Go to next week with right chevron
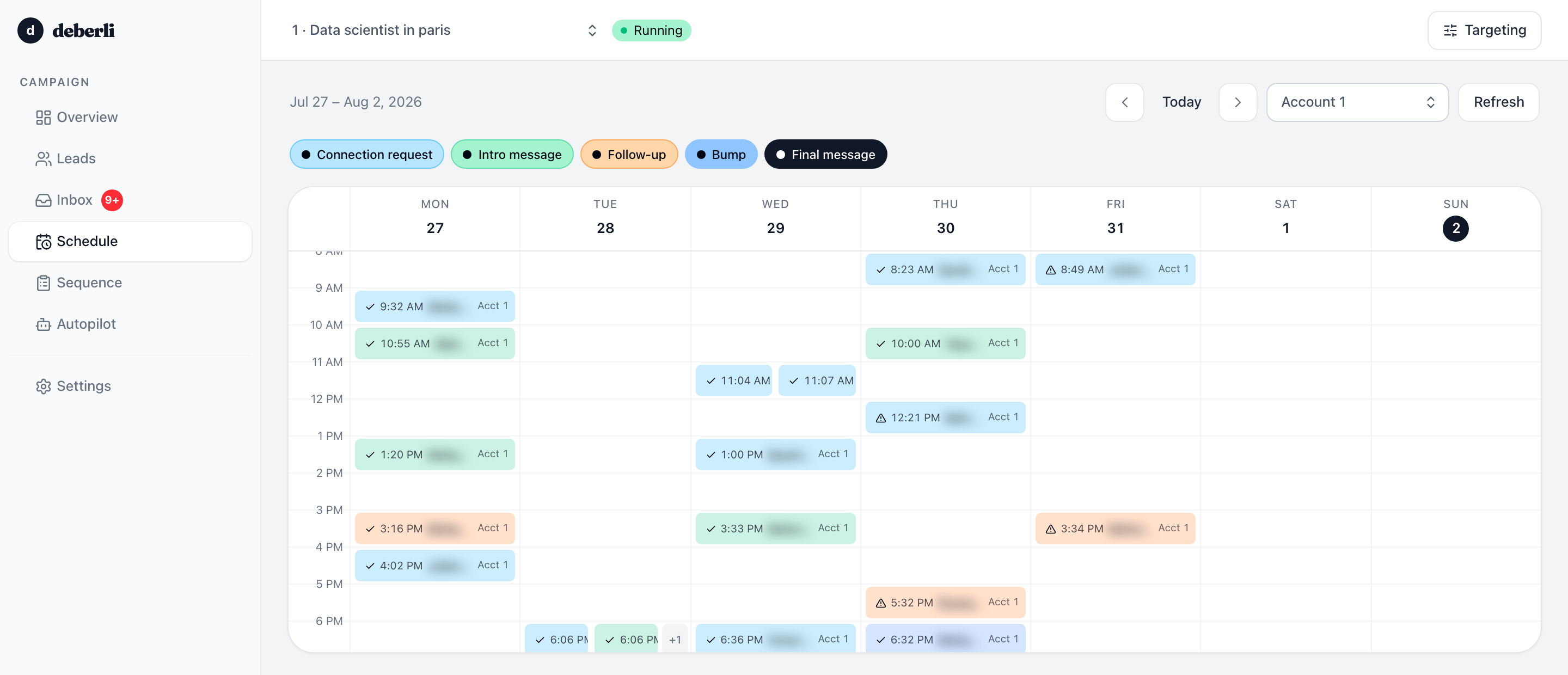This screenshot has height=675, width=1568. [x=1238, y=102]
